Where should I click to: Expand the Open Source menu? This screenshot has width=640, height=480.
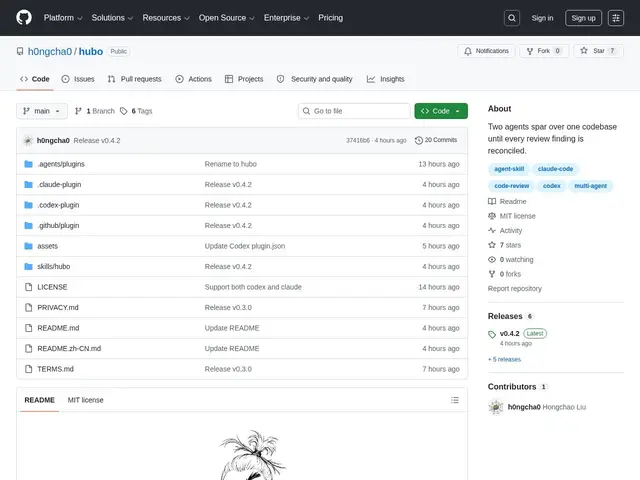pyautogui.click(x=227, y=18)
